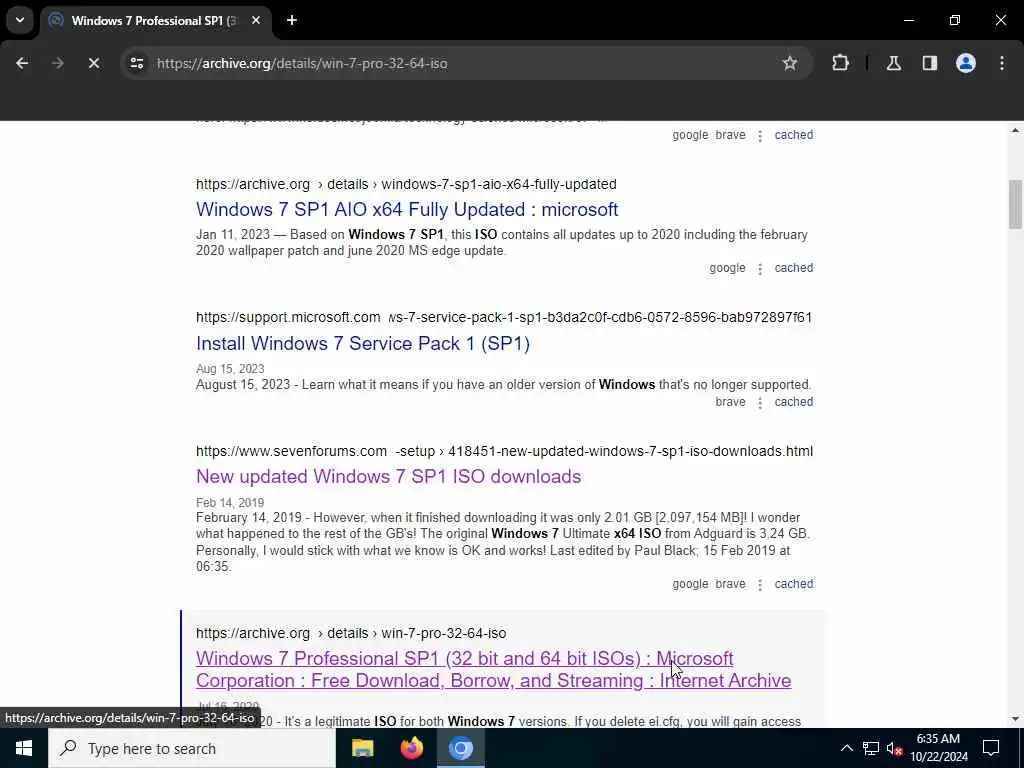The height and width of the screenshot is (768, 1024).
Task: Open Windows 7 Professional SP1 Internet Archive result
Action: [494, 669]
